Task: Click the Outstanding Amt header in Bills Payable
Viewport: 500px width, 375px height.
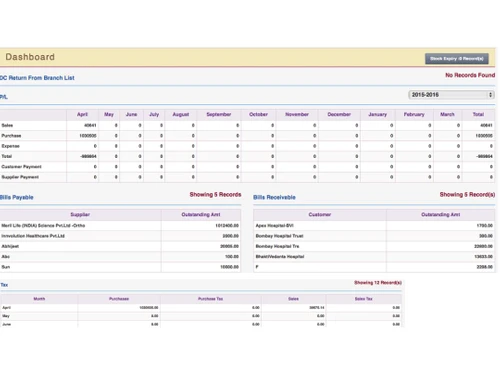Action: coord(201,215)
